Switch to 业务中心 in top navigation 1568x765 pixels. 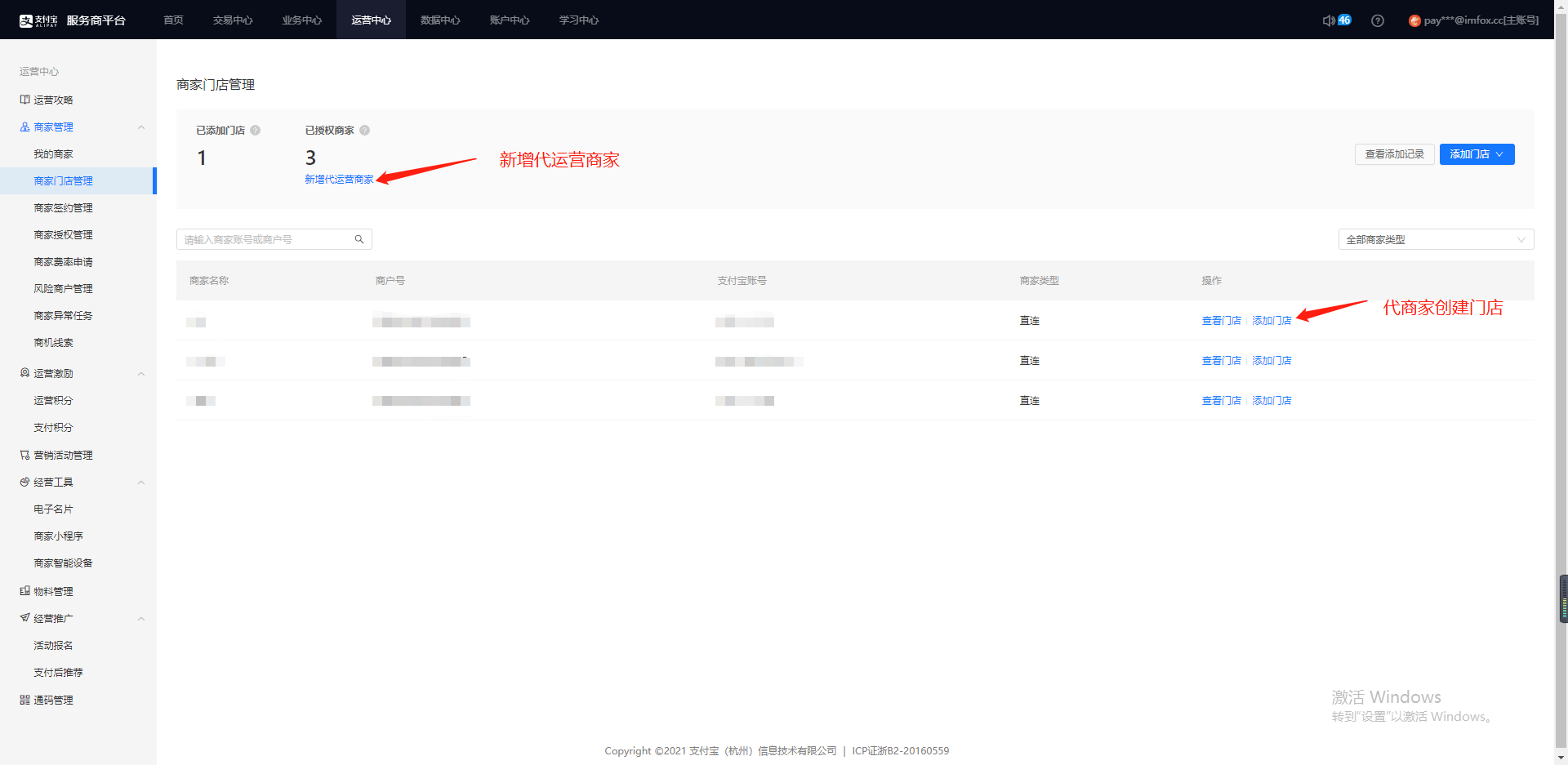[302, 20]
